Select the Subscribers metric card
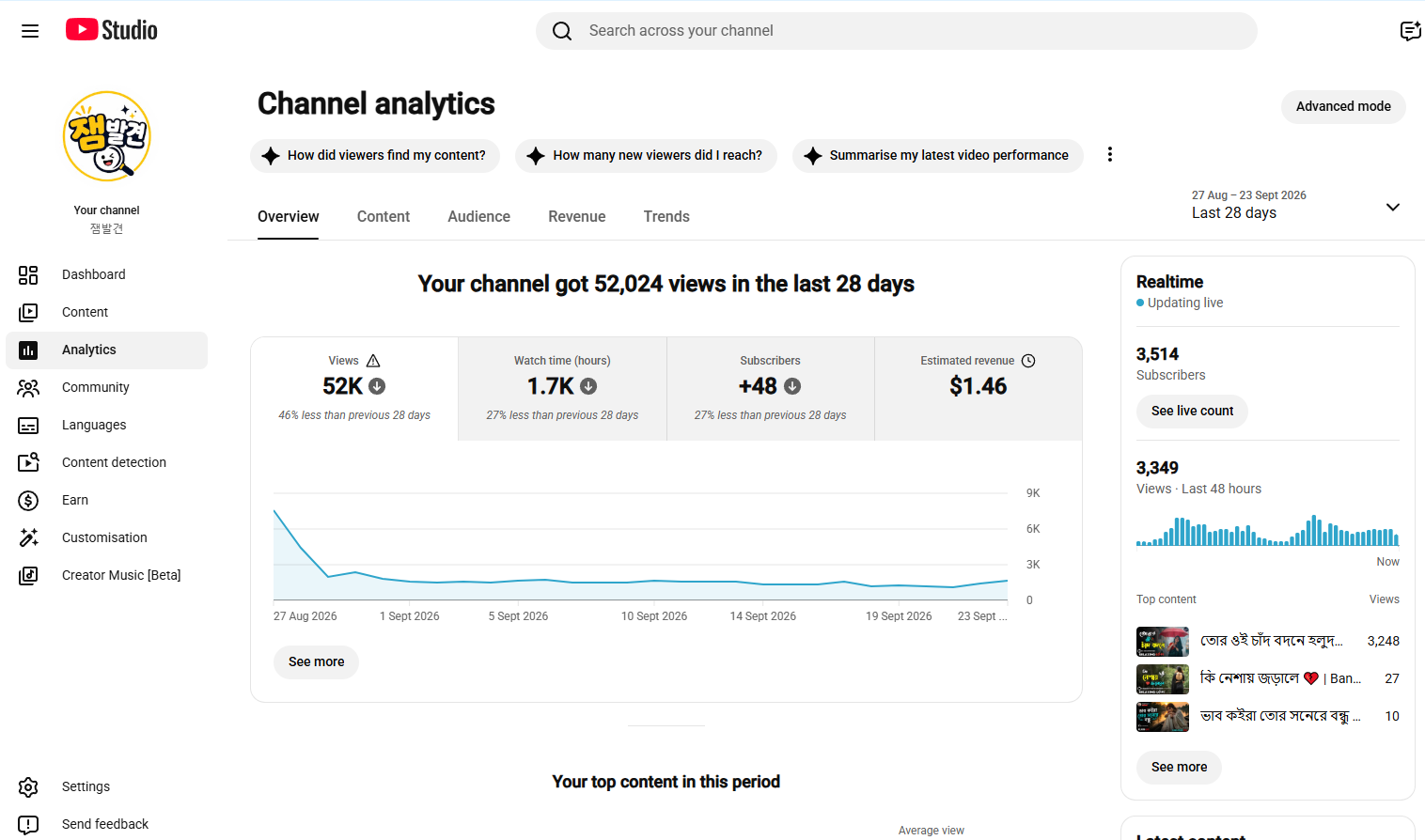 pos(771,389)
